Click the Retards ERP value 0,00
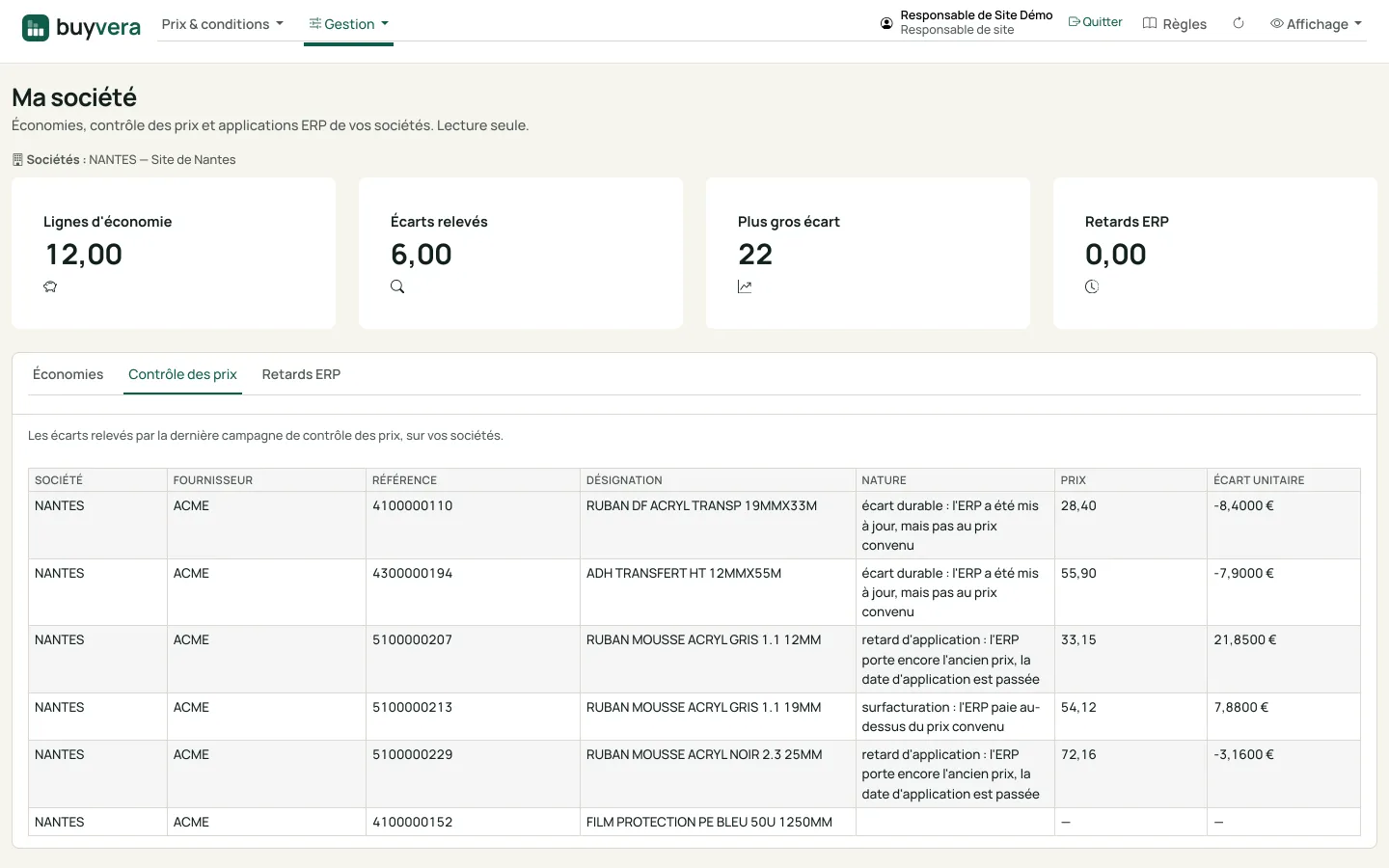 pos(1116,255)
